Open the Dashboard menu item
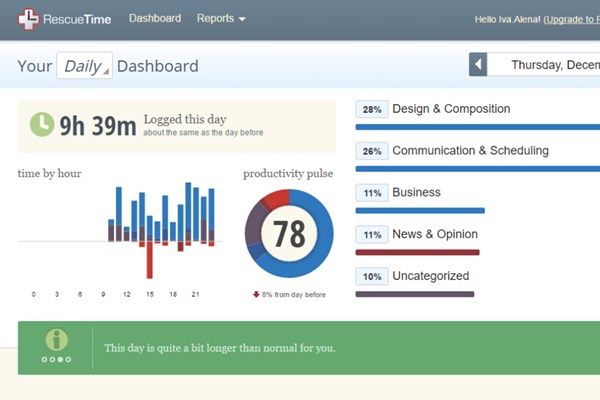 pos(155,18)
